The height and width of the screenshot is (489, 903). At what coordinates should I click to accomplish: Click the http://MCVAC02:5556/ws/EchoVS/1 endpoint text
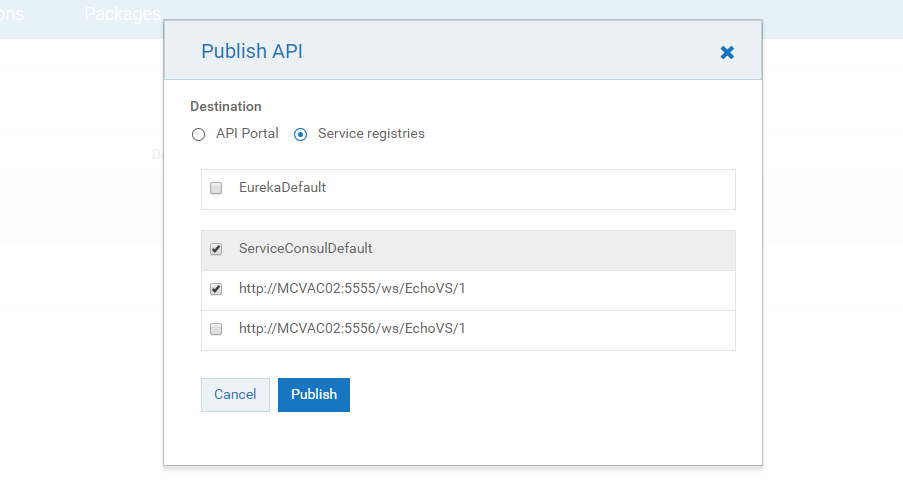click(x=352, y=328)
